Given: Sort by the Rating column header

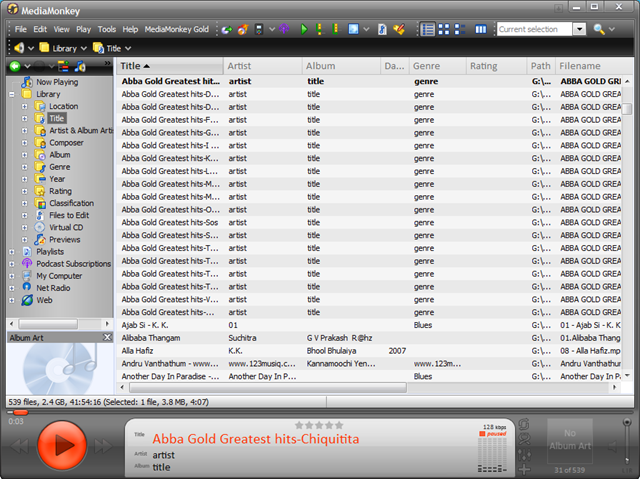Looking at the screenshot, I should (496, 66).
